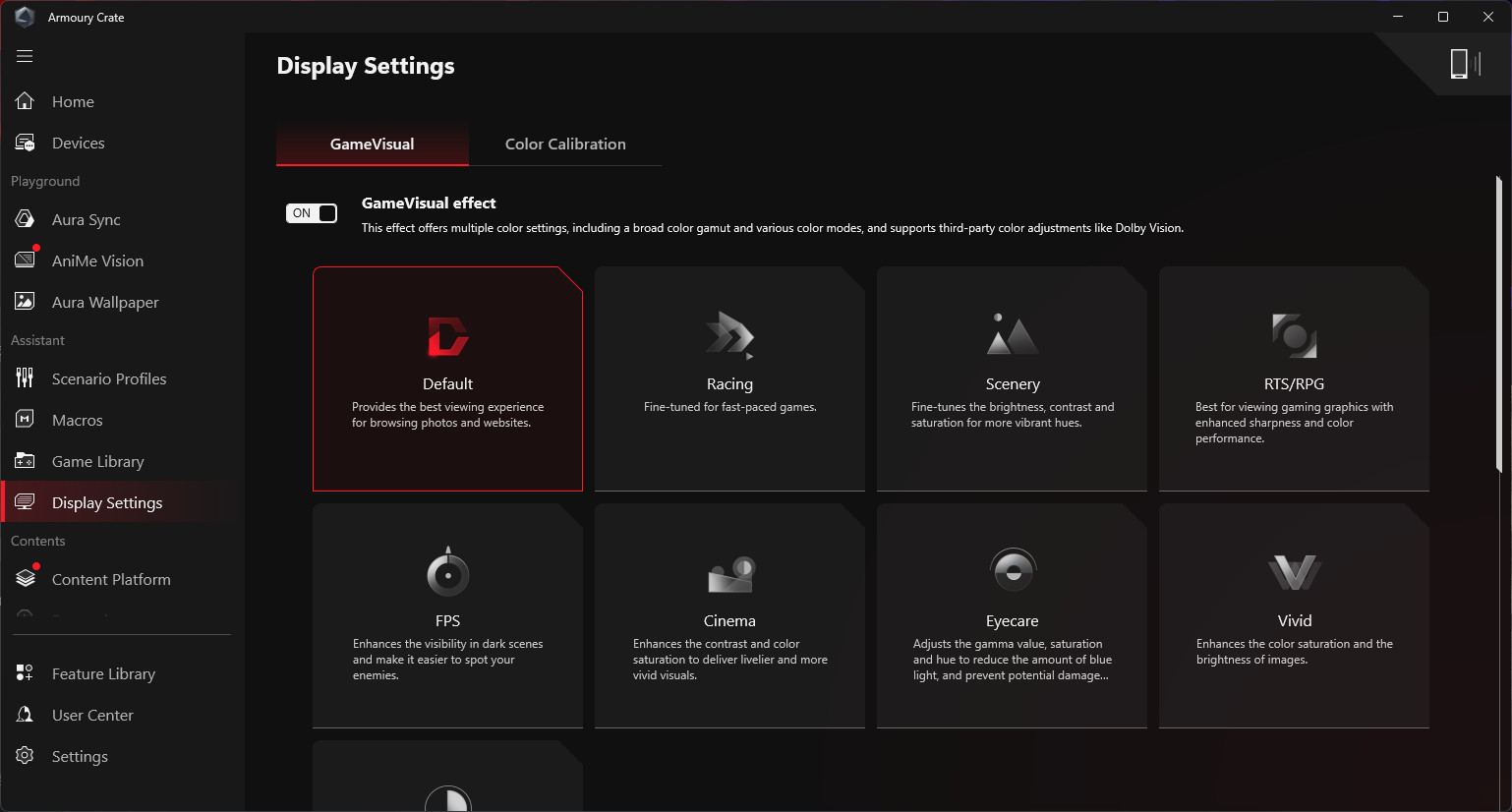Screen dimensions: 1512x812
Task: Click the AniMe Vision icon
Action: point(25,261)
